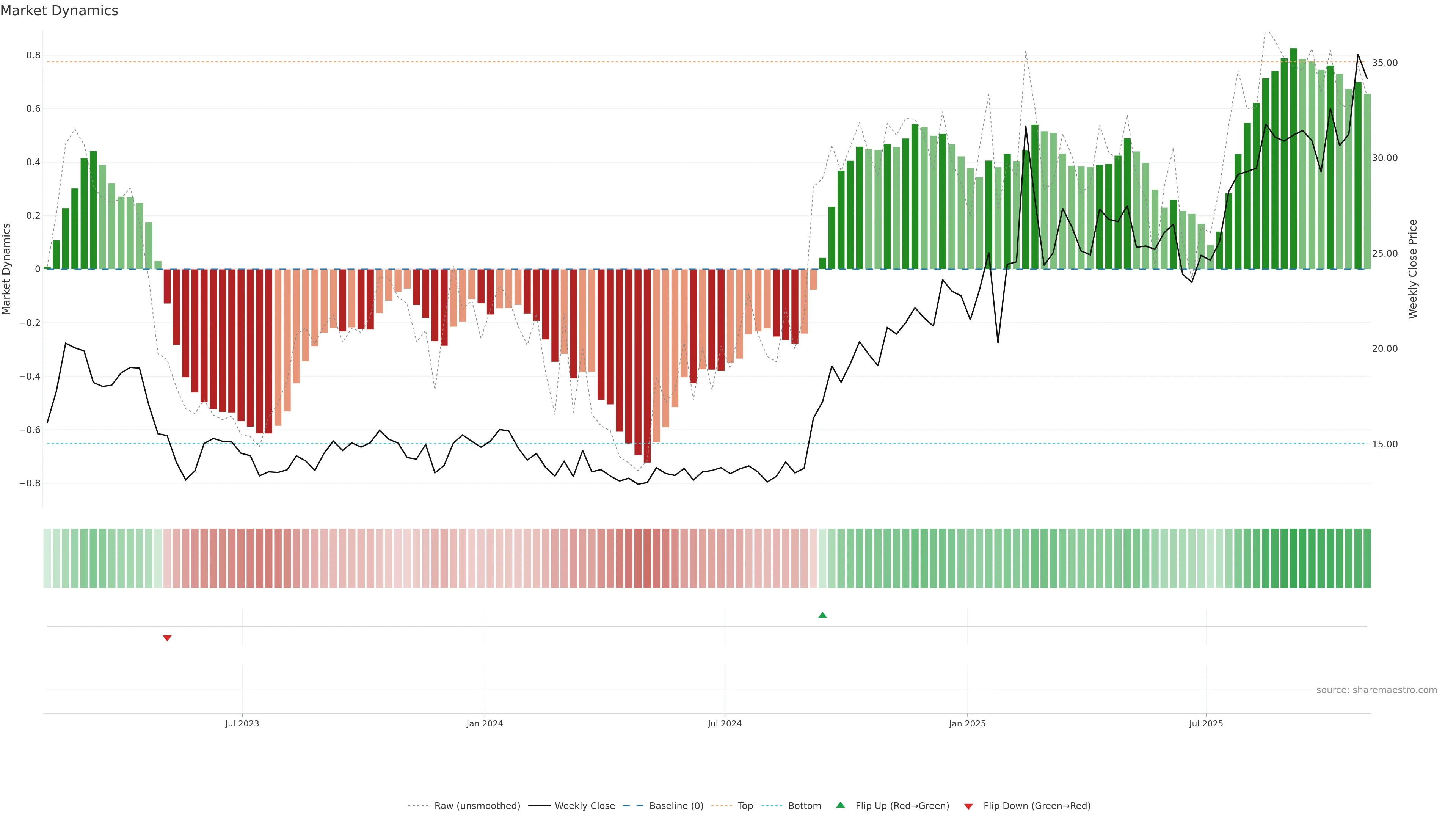Screen dimensions: 1456x819
Task: Click the 35.00 price axis tick label
Action: pyautogui.click(x=1384, y=63)
